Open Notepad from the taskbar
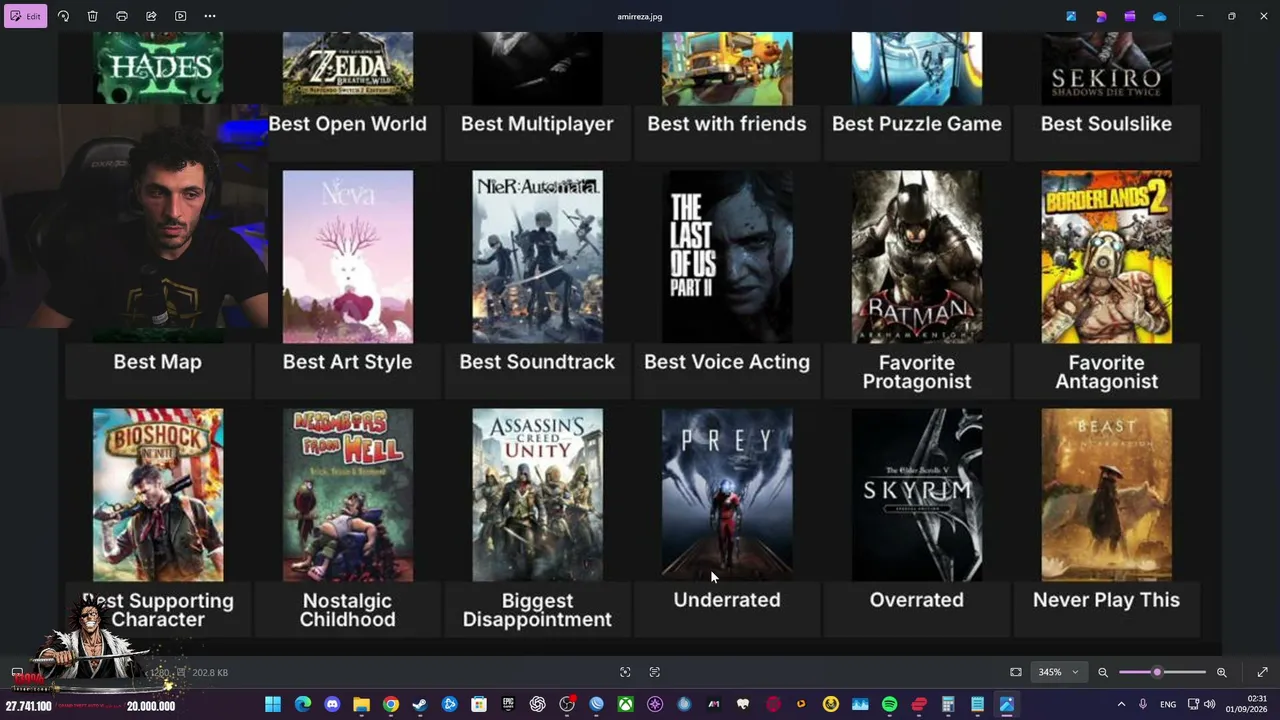1280x720 pixels. (977, 704)
